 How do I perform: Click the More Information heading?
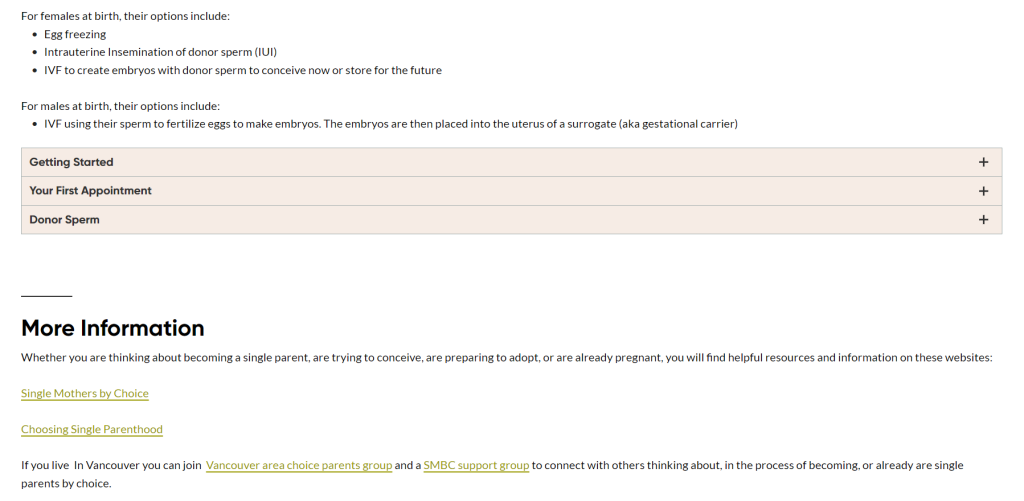click(x=113, y=328)
